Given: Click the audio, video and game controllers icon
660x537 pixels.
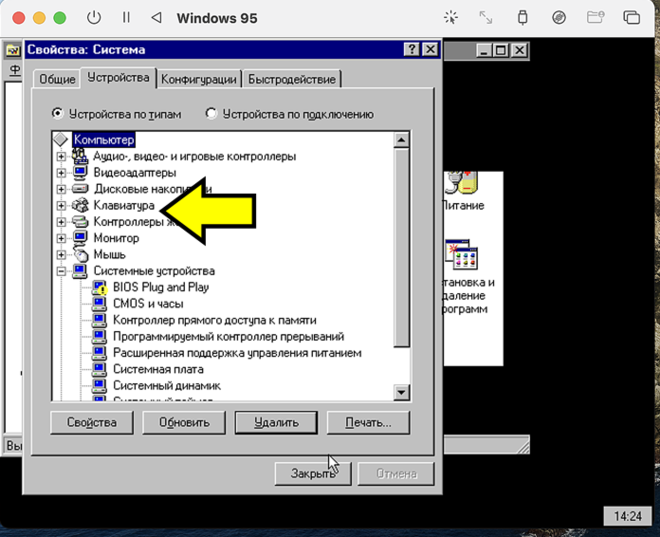Looking at the screenshot, I should (80, 156).
